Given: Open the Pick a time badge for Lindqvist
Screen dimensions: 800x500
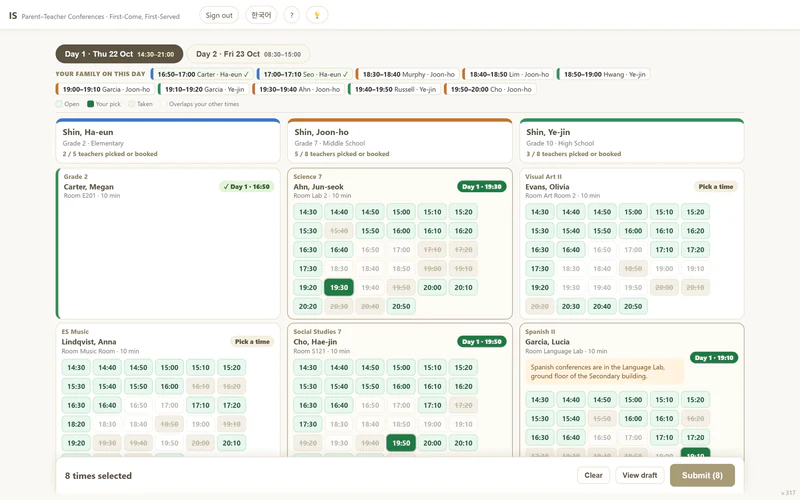Looking at the screenshot, I should [252, 342].
